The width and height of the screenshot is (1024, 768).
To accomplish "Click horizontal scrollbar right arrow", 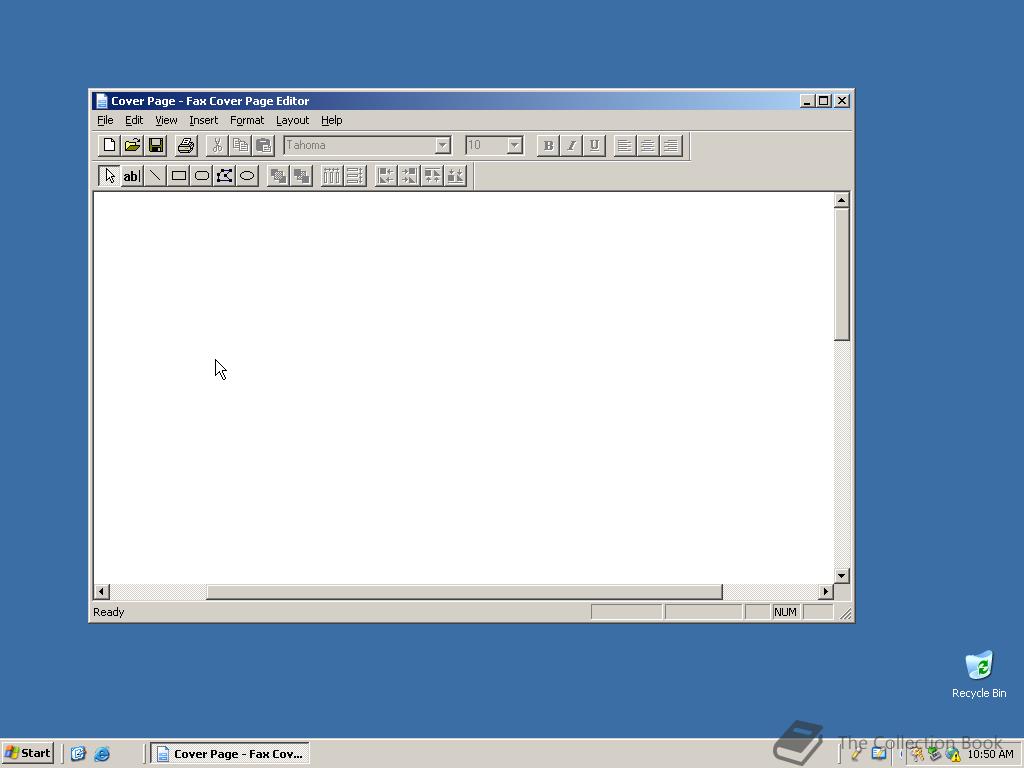I will [x=825, y=592].
